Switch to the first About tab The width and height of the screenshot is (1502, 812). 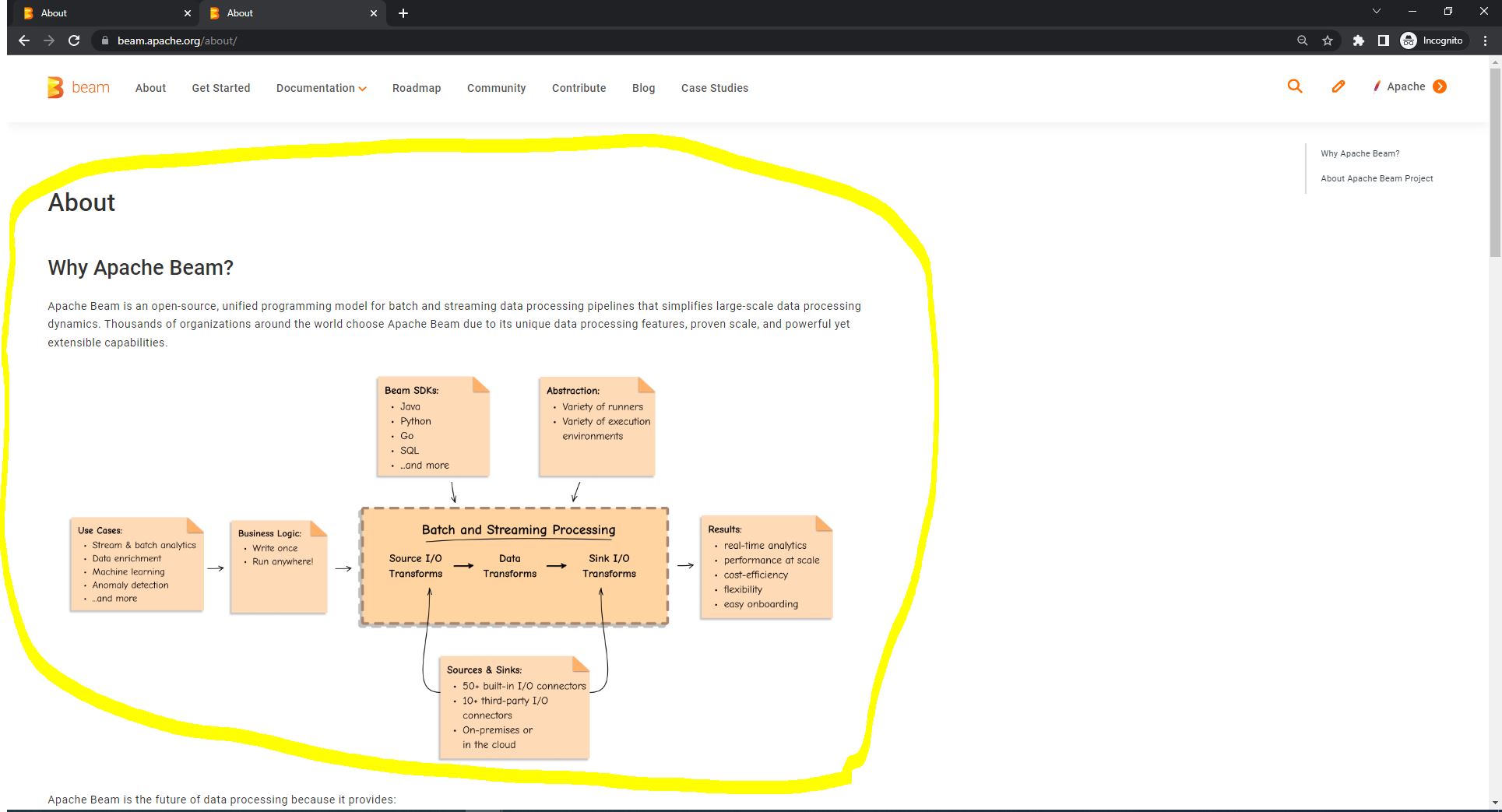point(105,13)
